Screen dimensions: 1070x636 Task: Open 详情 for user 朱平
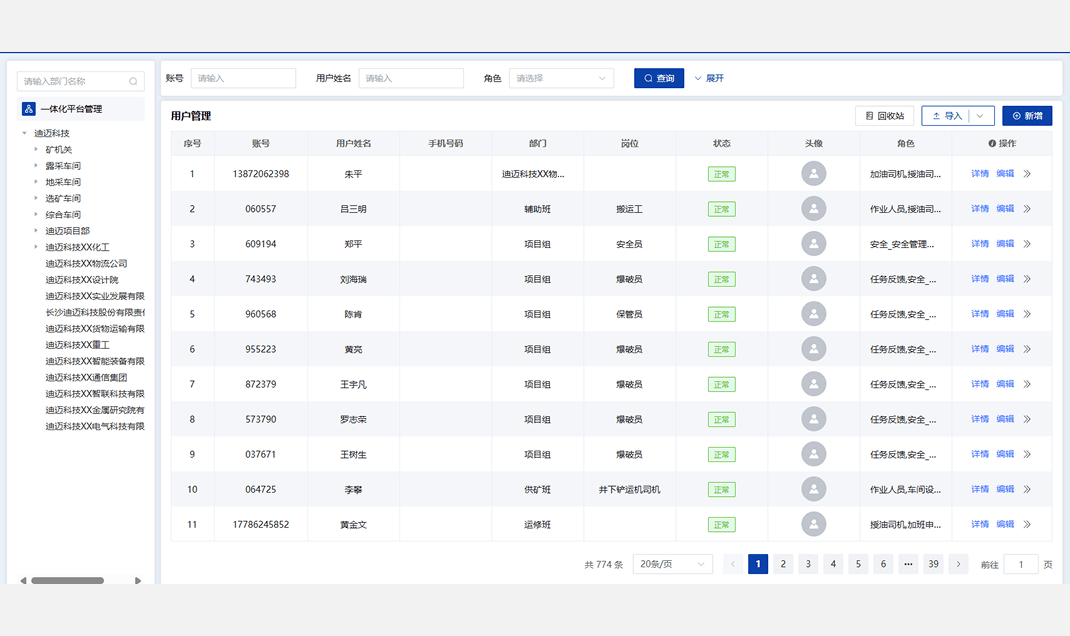pos(980,173)
